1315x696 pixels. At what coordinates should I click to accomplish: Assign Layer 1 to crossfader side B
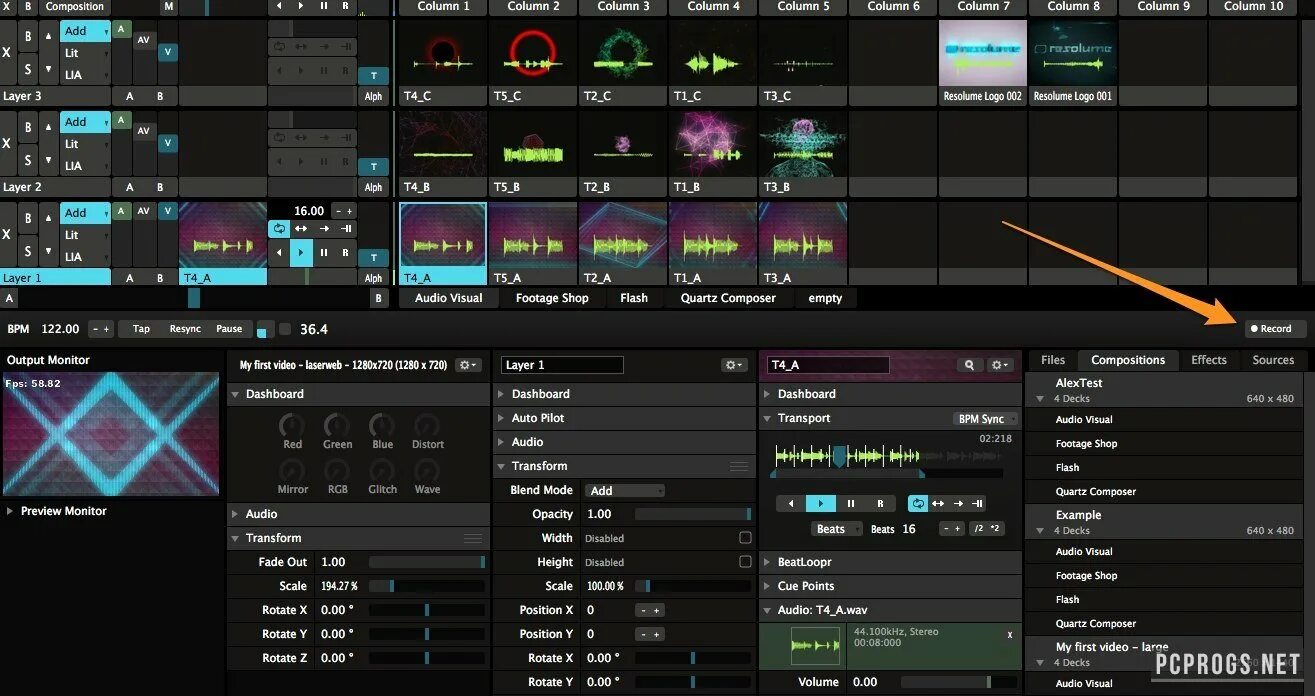coord(159,278)
